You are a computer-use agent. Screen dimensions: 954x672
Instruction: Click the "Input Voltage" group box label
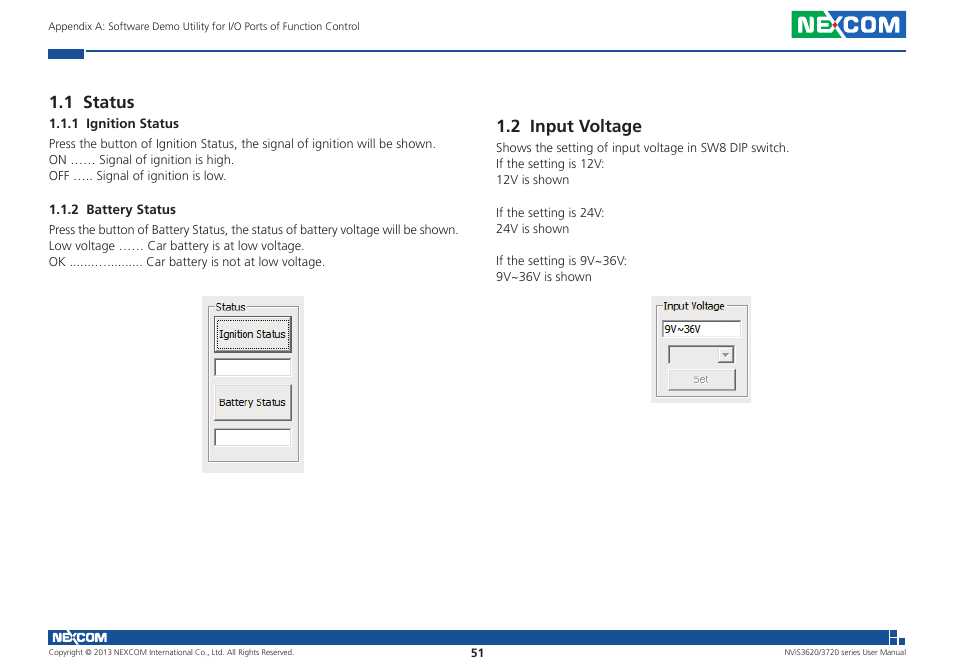click(694, 306)
